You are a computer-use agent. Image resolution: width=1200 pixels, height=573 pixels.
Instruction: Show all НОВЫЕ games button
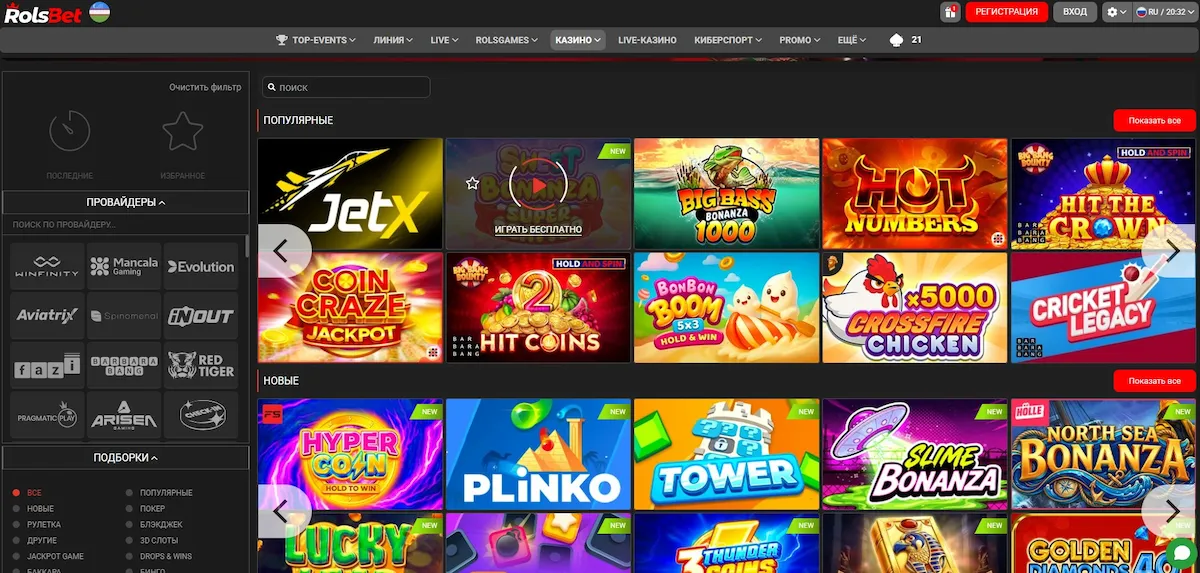[1154, 381]
